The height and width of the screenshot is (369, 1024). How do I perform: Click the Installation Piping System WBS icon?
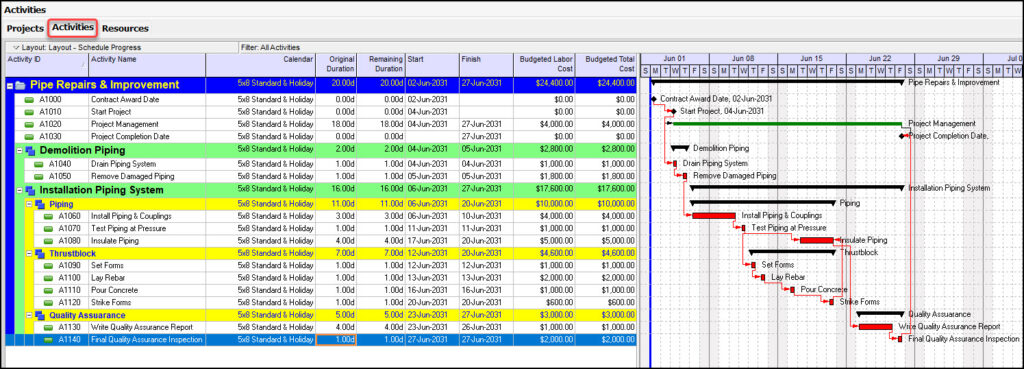(x=30, y=191)
